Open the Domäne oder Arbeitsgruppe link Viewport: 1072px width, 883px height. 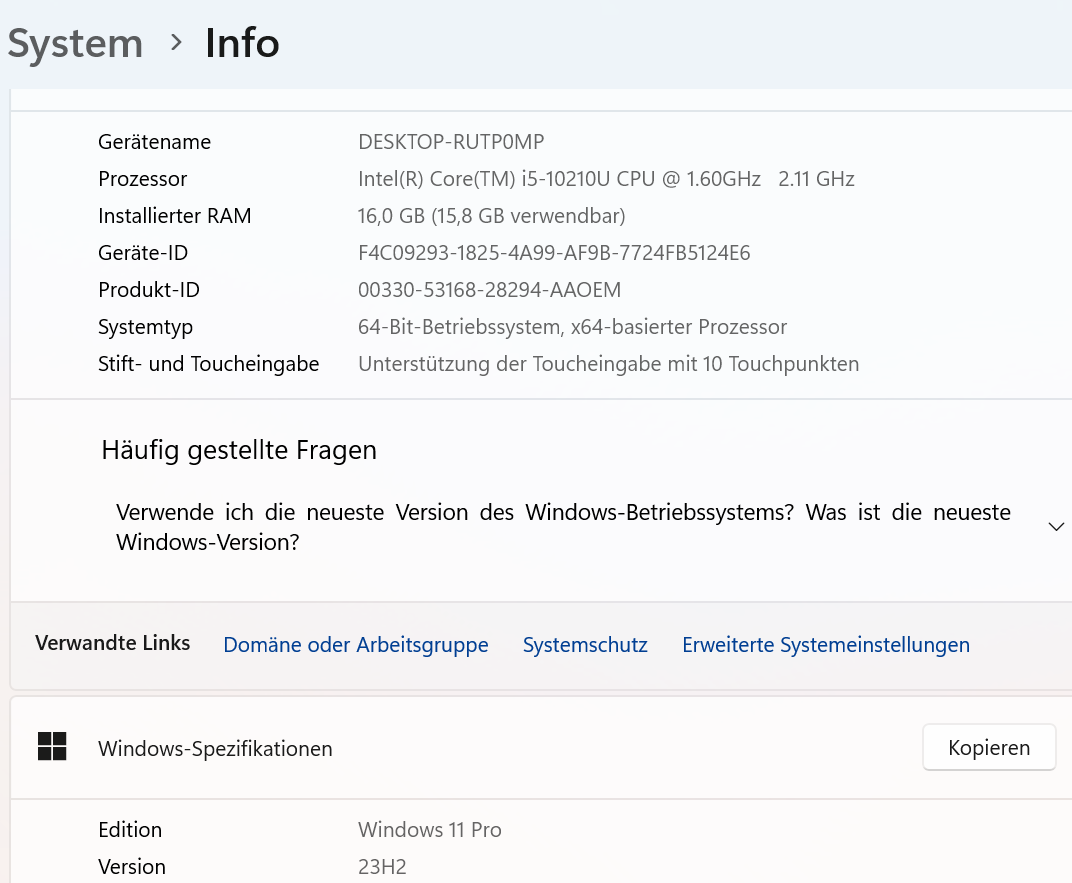pyautogui.click(x=356, y=644)
